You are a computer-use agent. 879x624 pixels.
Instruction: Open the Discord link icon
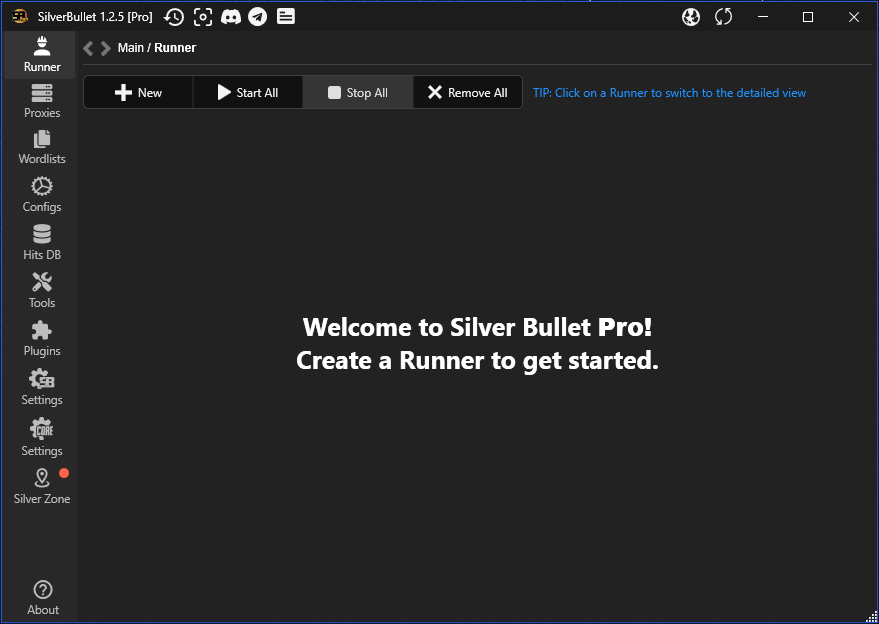pyautogui.click(x=230, y=17)
